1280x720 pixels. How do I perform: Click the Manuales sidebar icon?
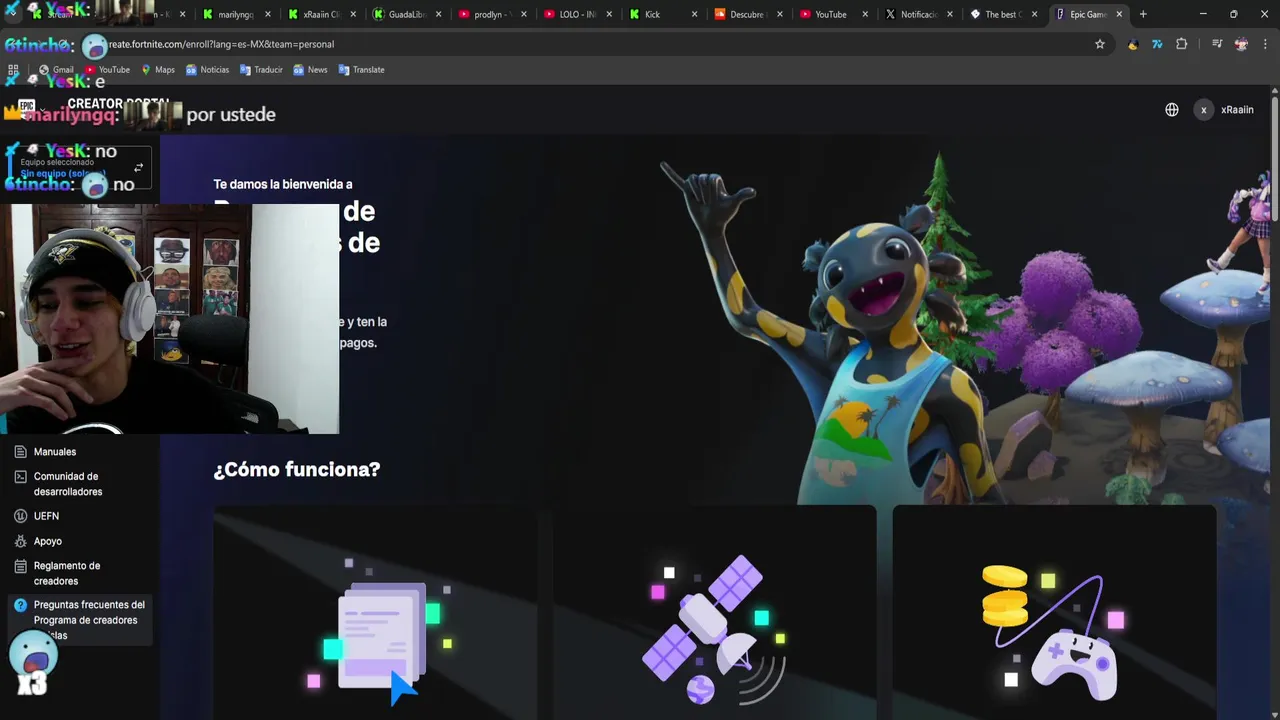20,452
